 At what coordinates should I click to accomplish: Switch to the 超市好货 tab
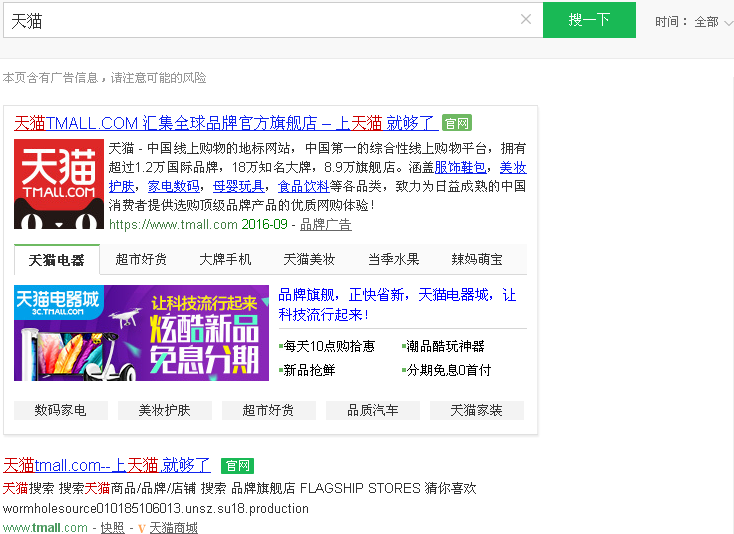click(141, 259)
